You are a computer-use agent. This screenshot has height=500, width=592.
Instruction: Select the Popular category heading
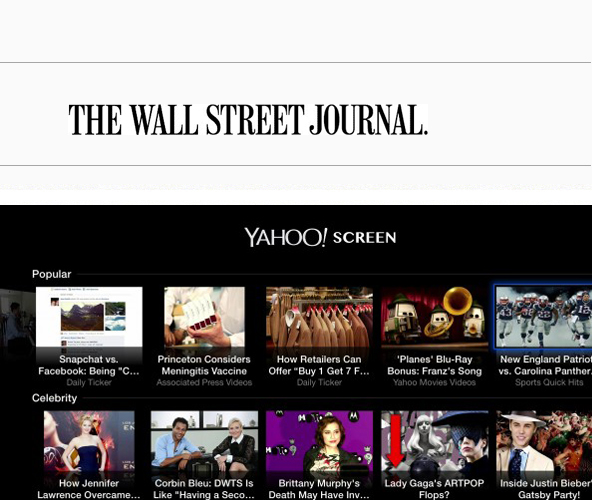coord(52,274)
